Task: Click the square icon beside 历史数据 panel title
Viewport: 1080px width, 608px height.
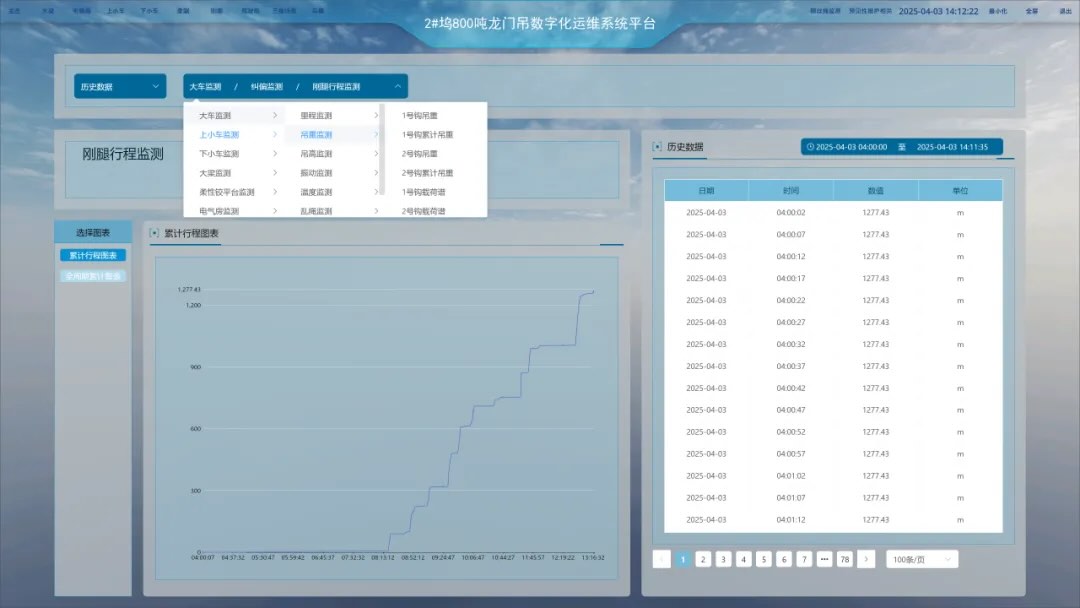Action: click(657, 147)
